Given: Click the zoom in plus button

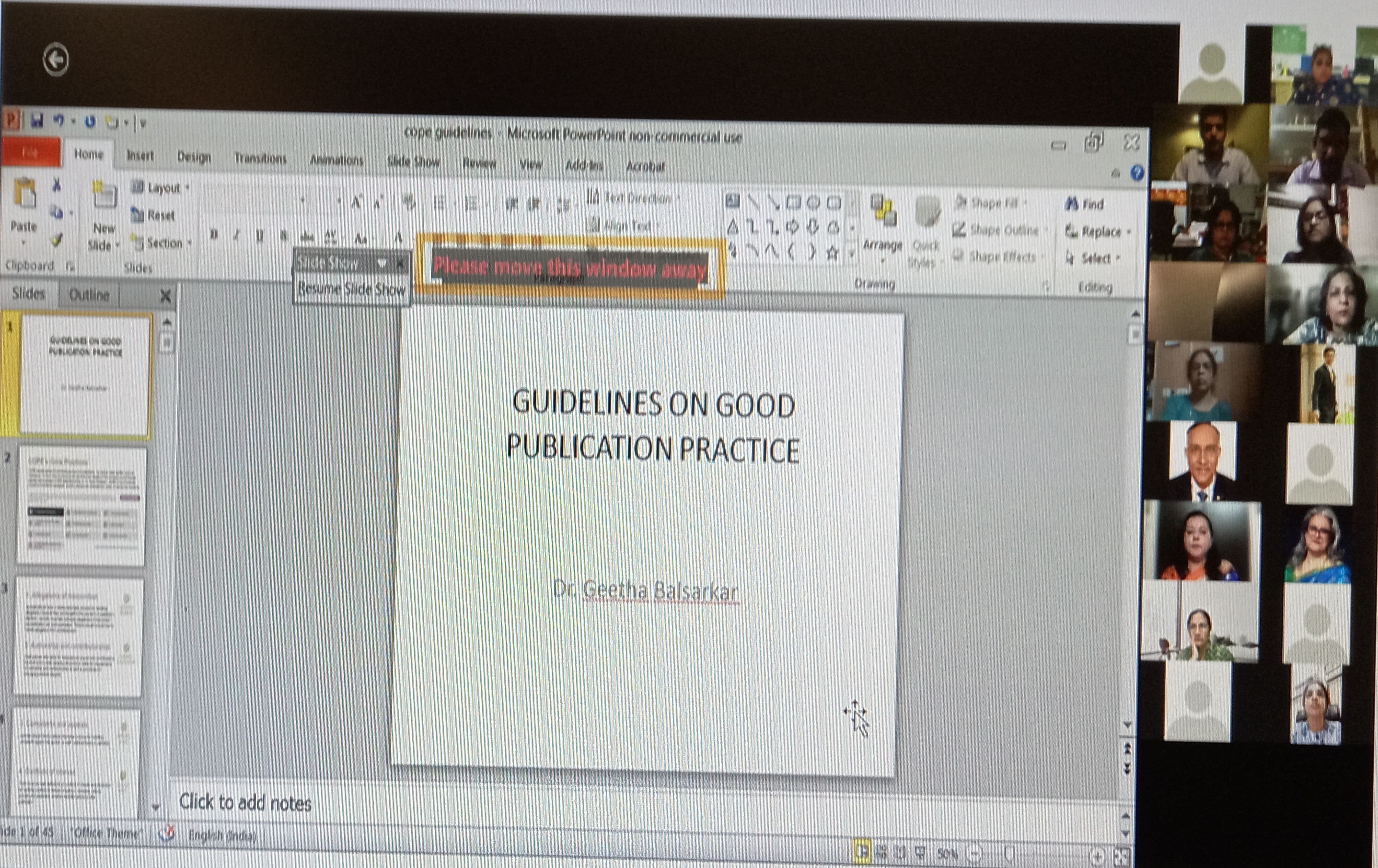Looking at the screenshot, I should coord(1097,857).
